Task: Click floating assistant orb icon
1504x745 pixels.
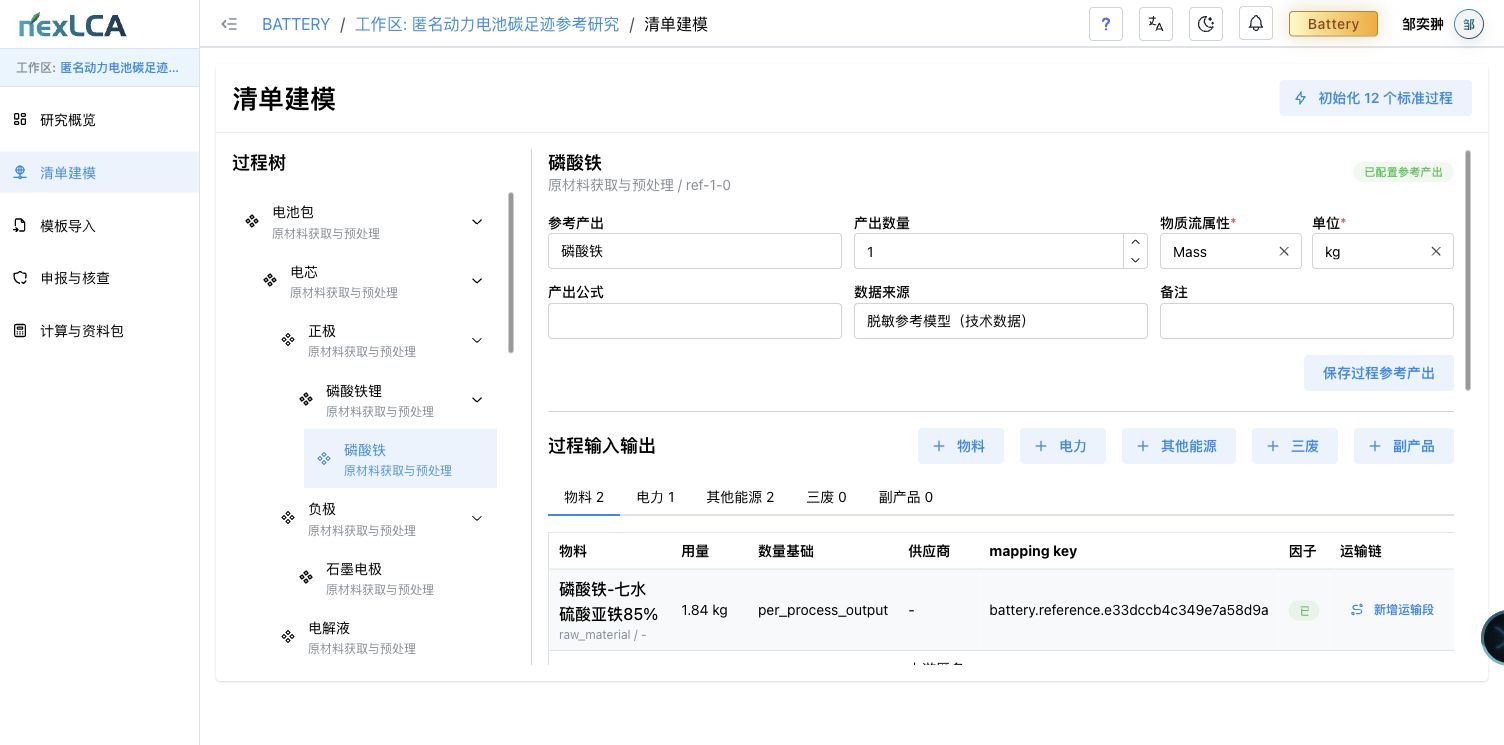Action: pos(1493,635)
